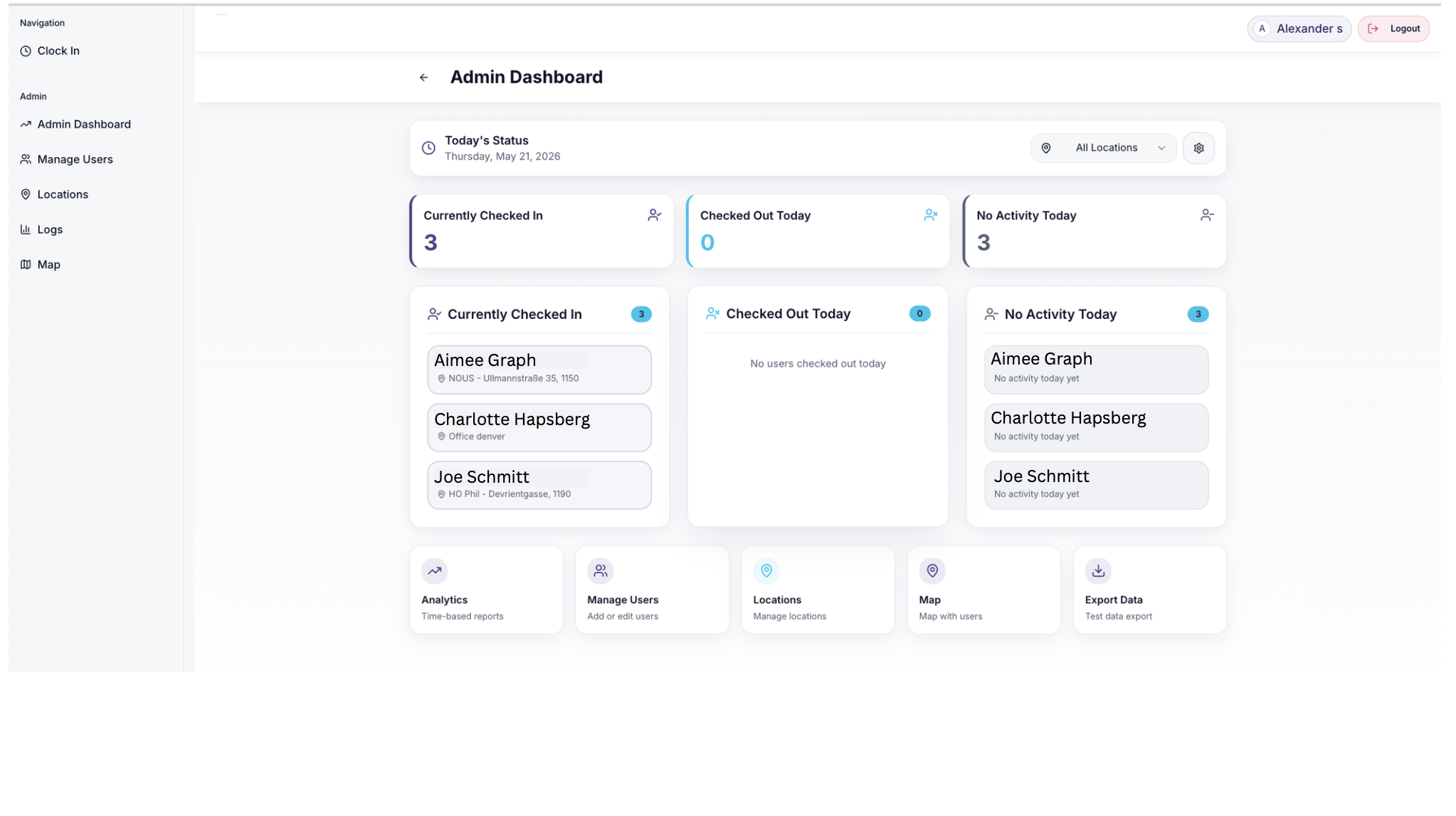1456x816 pixels.
Task: Go back using the left arrow icon
Action: pyautogui.click(x=424, y=78)
